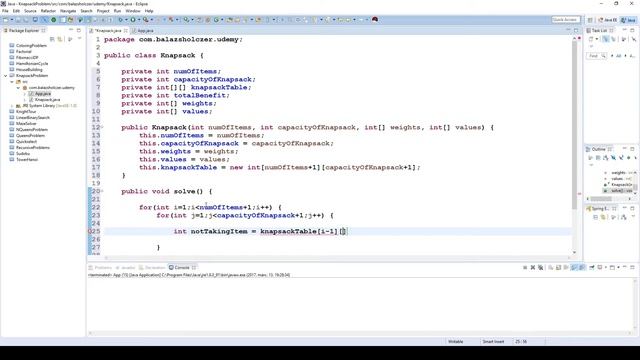Open the File menu

5,11
